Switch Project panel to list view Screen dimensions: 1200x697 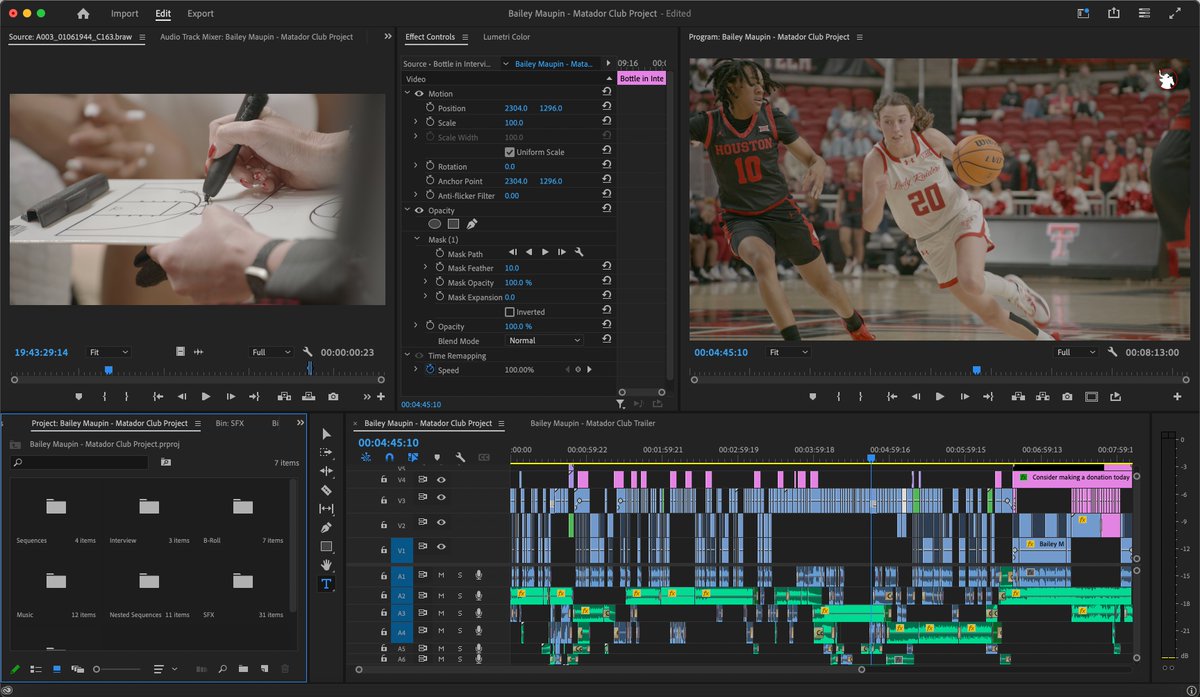click(x=36, y=668)
